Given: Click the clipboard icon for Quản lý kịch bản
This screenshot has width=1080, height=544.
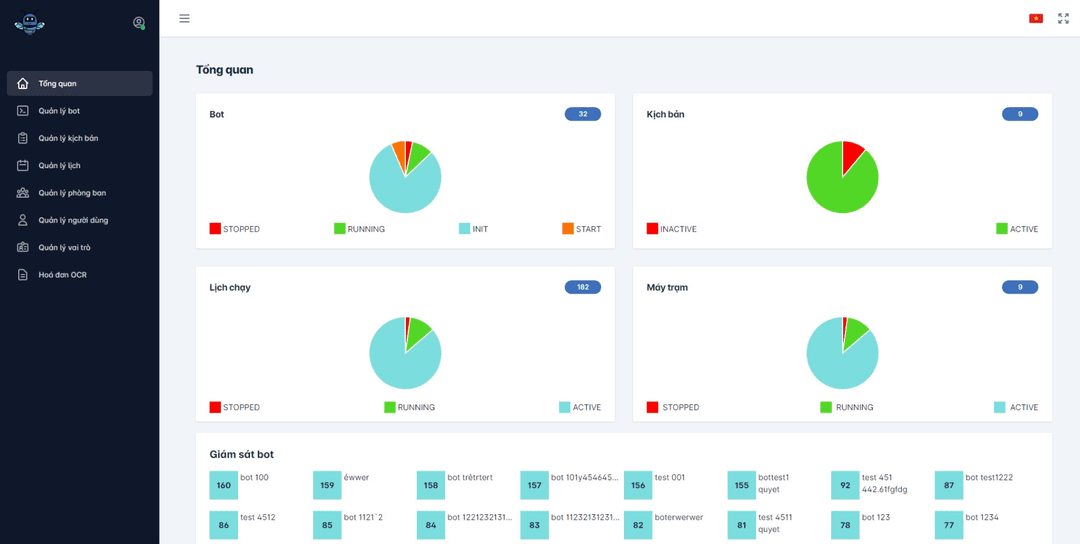Looking at the screenshot, I should tap(23, 138).
